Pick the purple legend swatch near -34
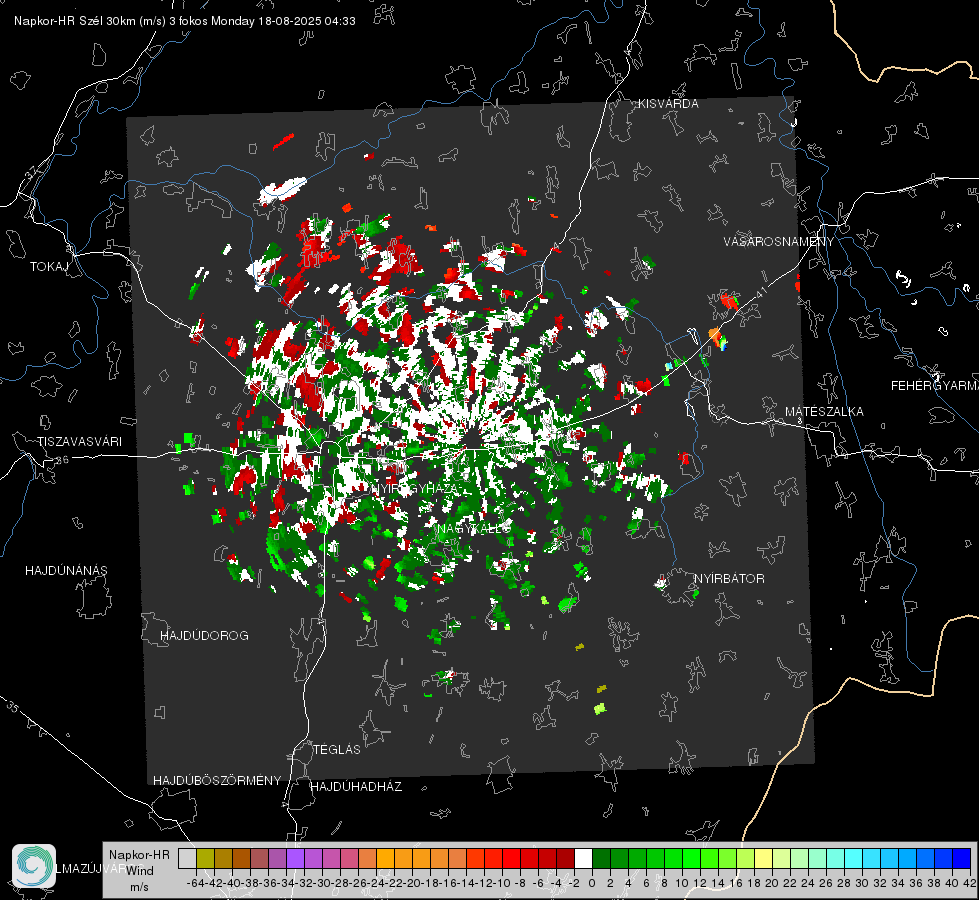Image resolution: width=979 pixels, height=900 pixels. 295,858
